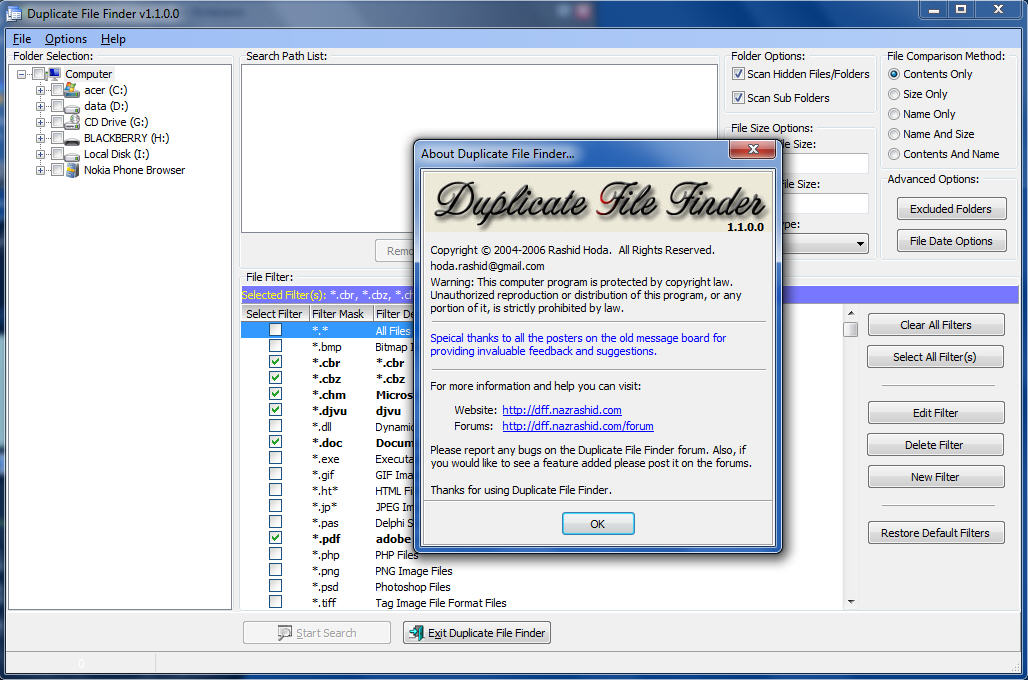
Task: Click OK in the About dialog
Action: point(597,524)
